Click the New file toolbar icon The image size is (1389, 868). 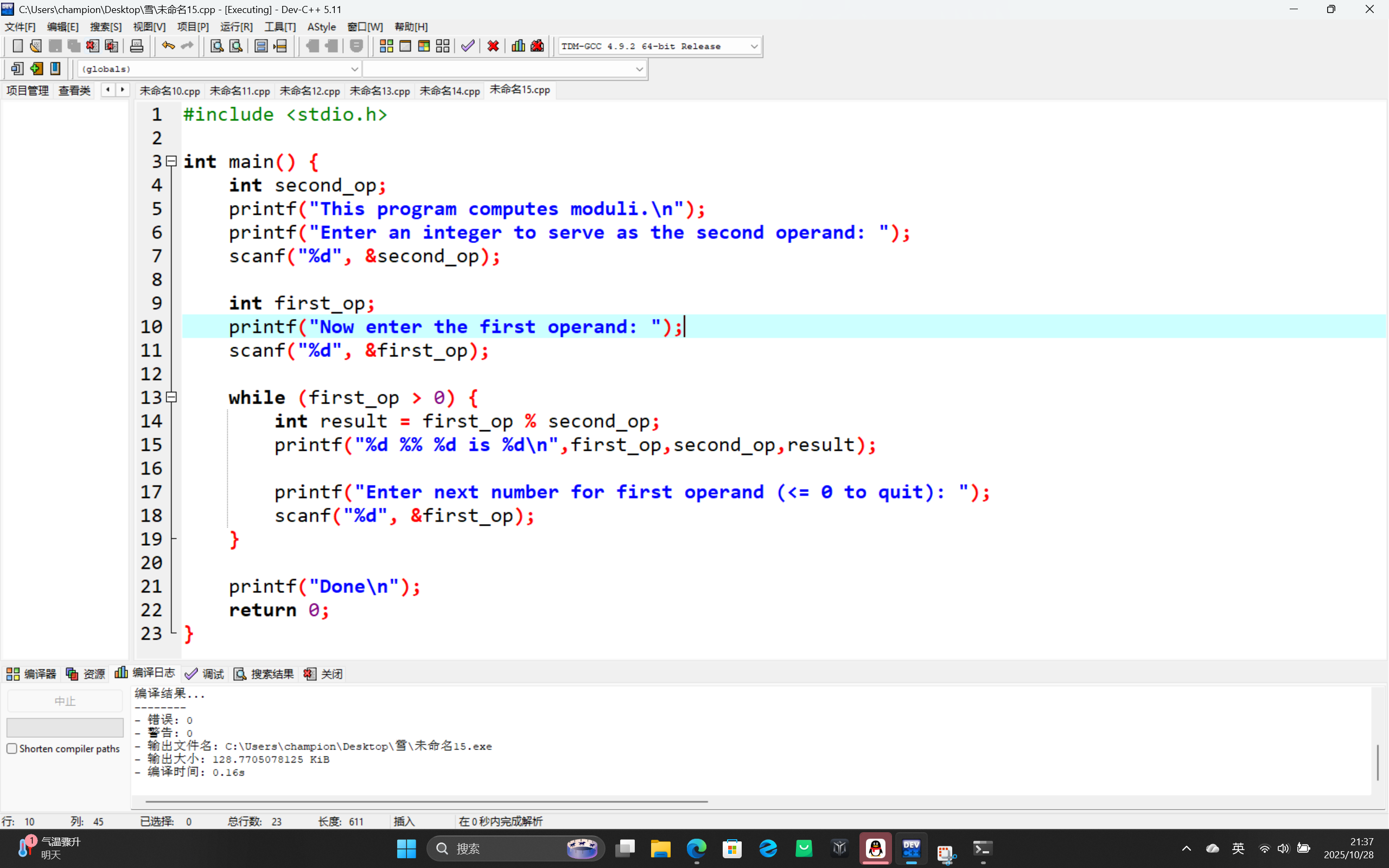click(x=17, y=46)
